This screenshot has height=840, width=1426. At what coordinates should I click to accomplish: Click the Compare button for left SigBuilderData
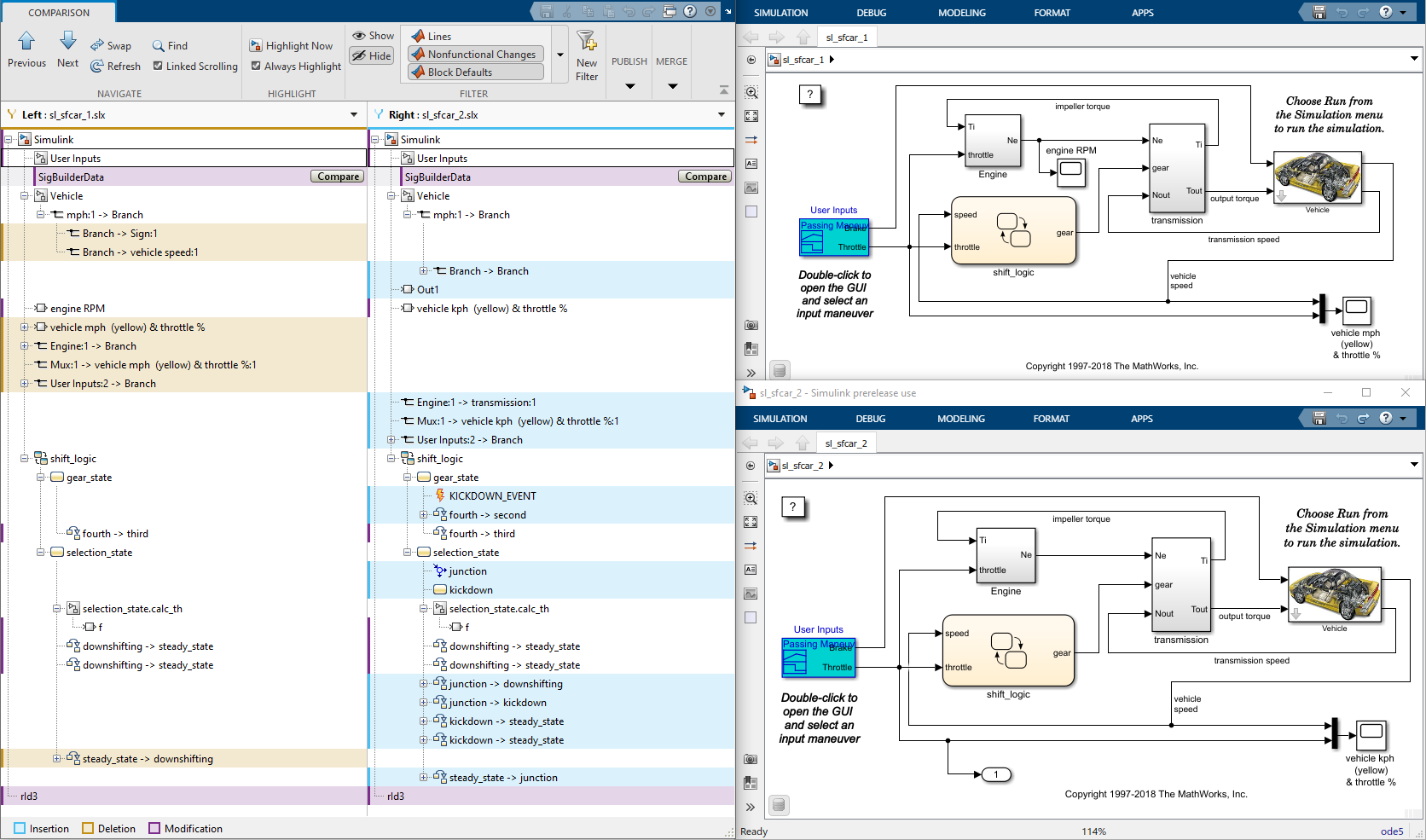click(x=338, y=177)
